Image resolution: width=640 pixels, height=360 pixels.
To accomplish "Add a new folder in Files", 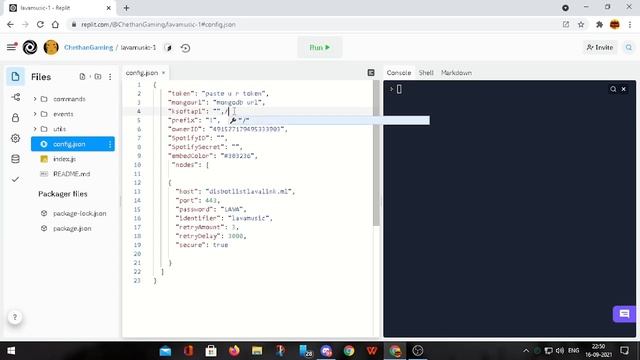I will [98, 76].
